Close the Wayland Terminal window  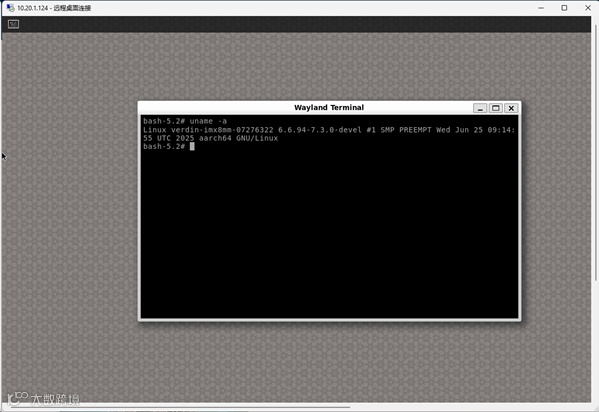click(x=511, y=108)
